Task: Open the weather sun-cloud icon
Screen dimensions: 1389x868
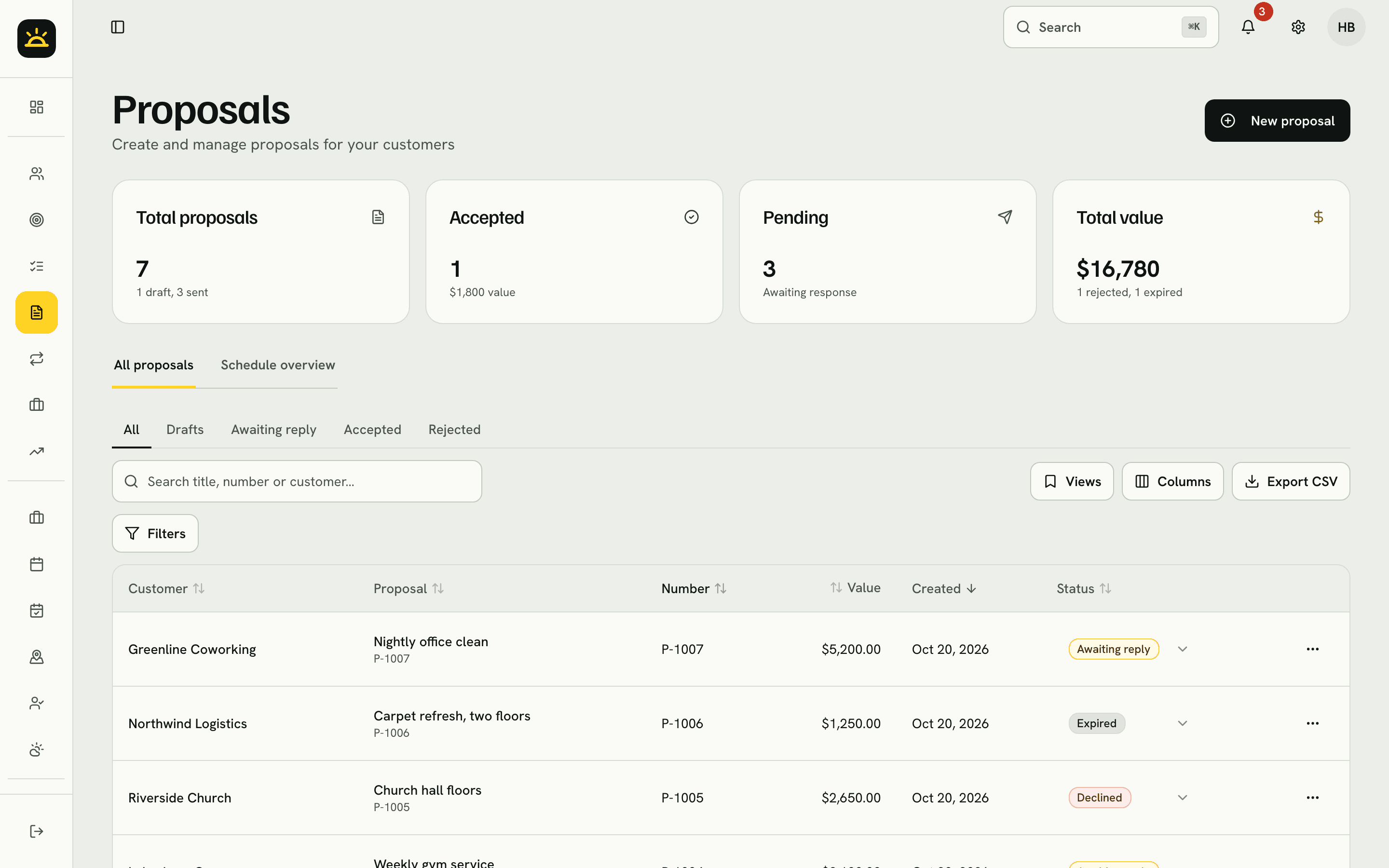Action: pyautogui.click(x=36, y=749)
